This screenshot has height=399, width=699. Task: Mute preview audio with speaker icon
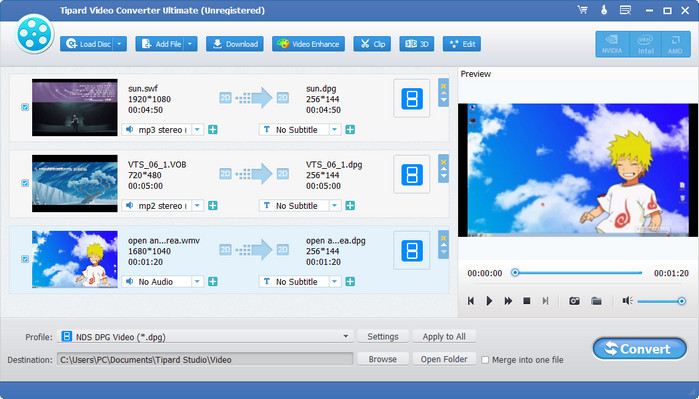click(627, 301)
